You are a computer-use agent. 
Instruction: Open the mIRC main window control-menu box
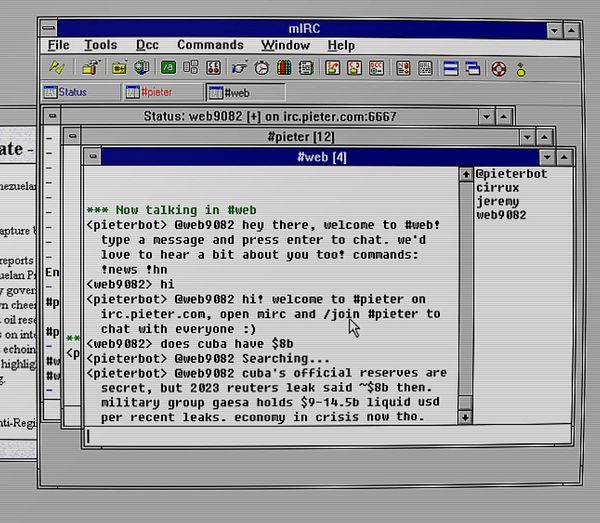(49, 28)
